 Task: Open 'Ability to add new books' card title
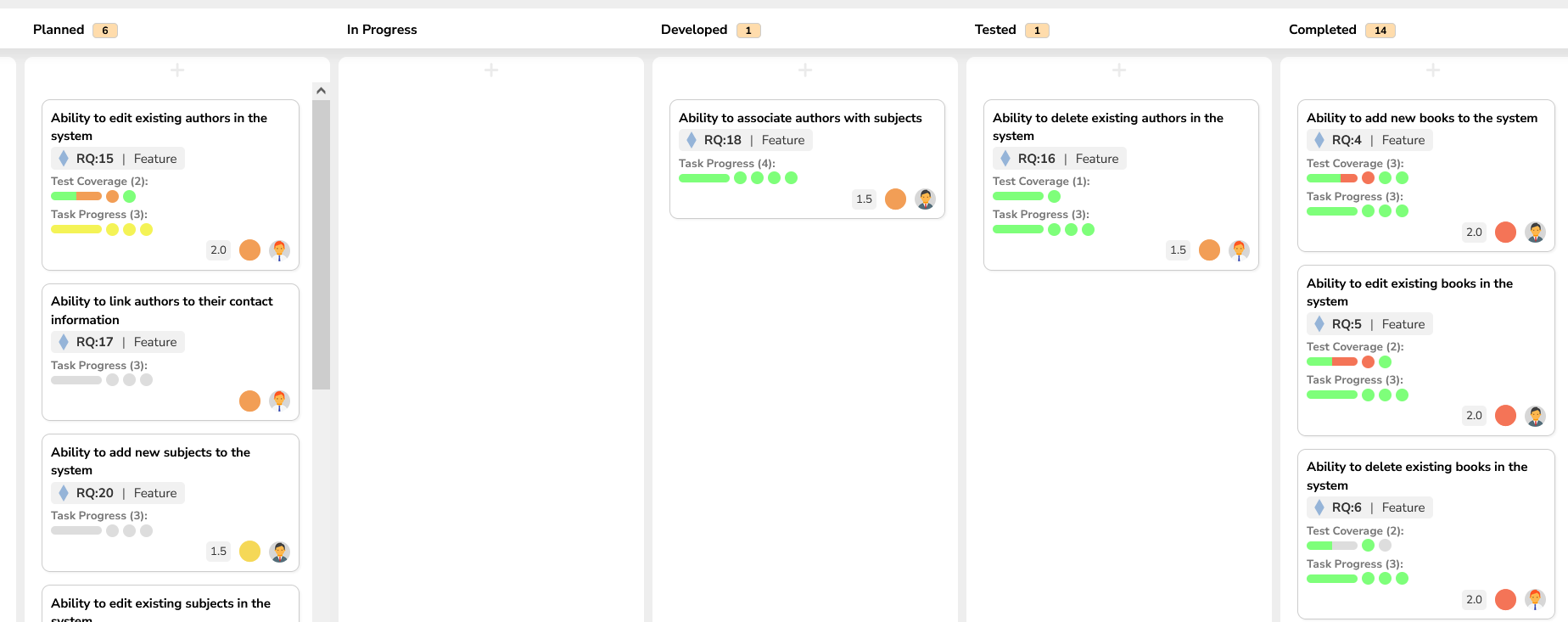[1421, 118]
